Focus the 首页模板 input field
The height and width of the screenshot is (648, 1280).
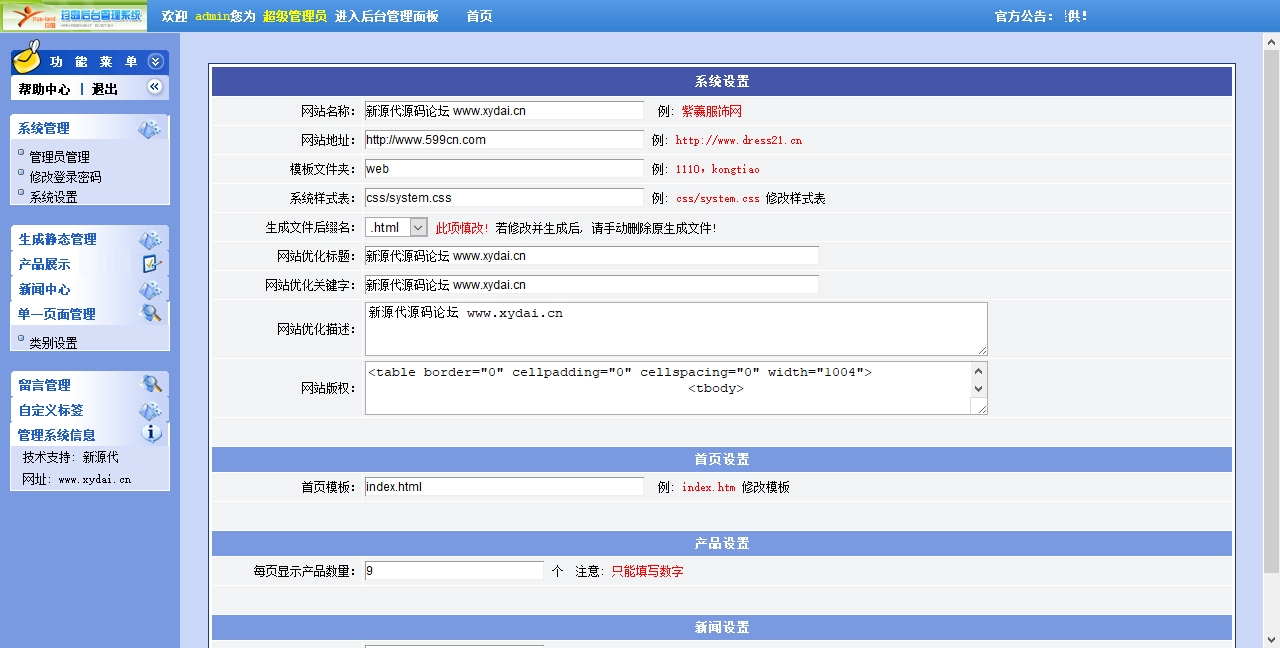(x=504, y=487)
